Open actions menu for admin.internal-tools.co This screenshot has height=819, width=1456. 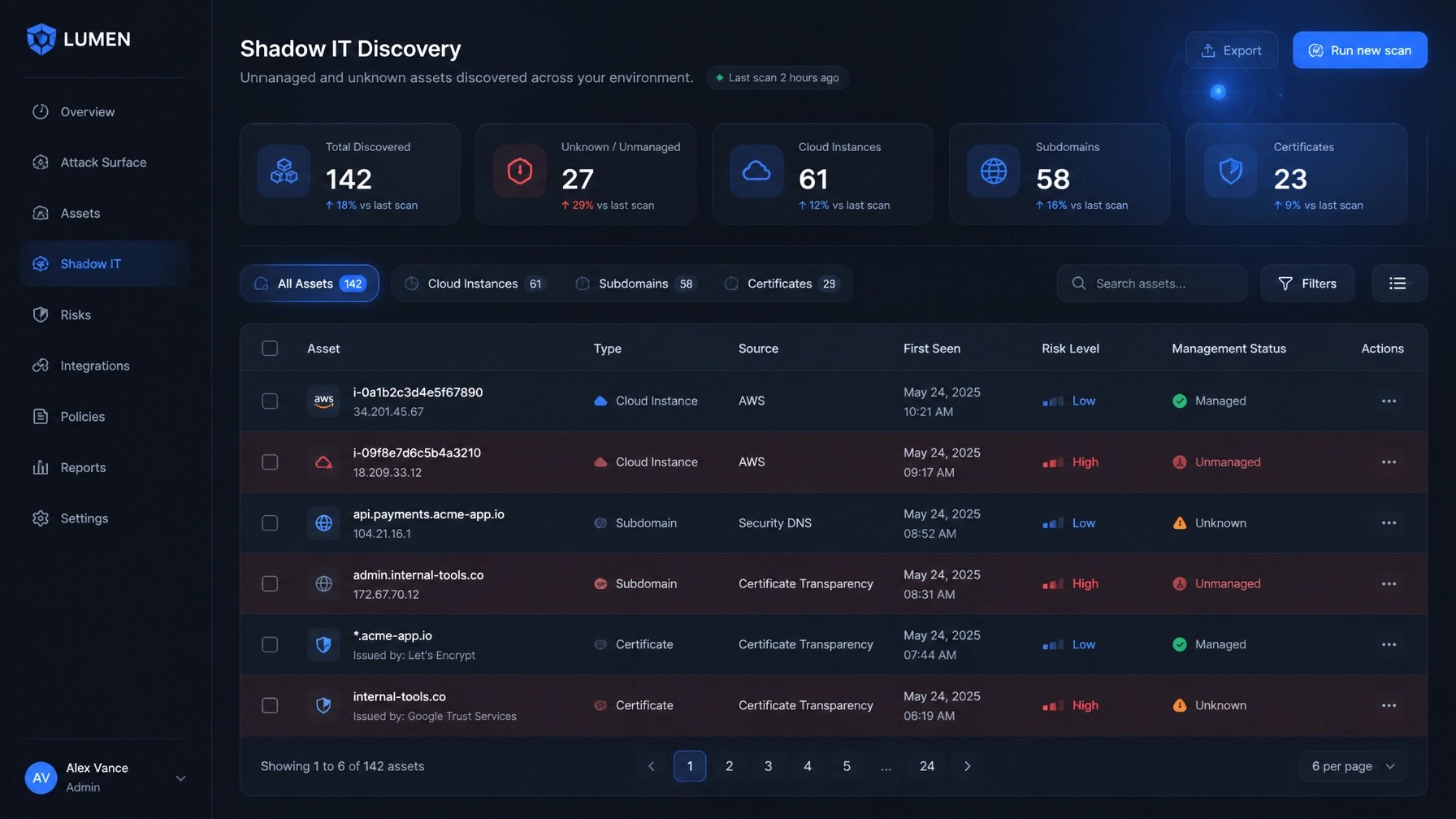[1389, 584]
